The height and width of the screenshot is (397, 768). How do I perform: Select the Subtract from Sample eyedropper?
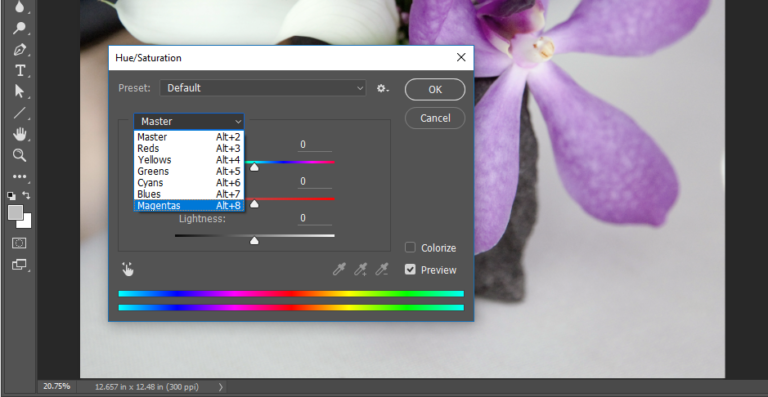click(382, 269)
